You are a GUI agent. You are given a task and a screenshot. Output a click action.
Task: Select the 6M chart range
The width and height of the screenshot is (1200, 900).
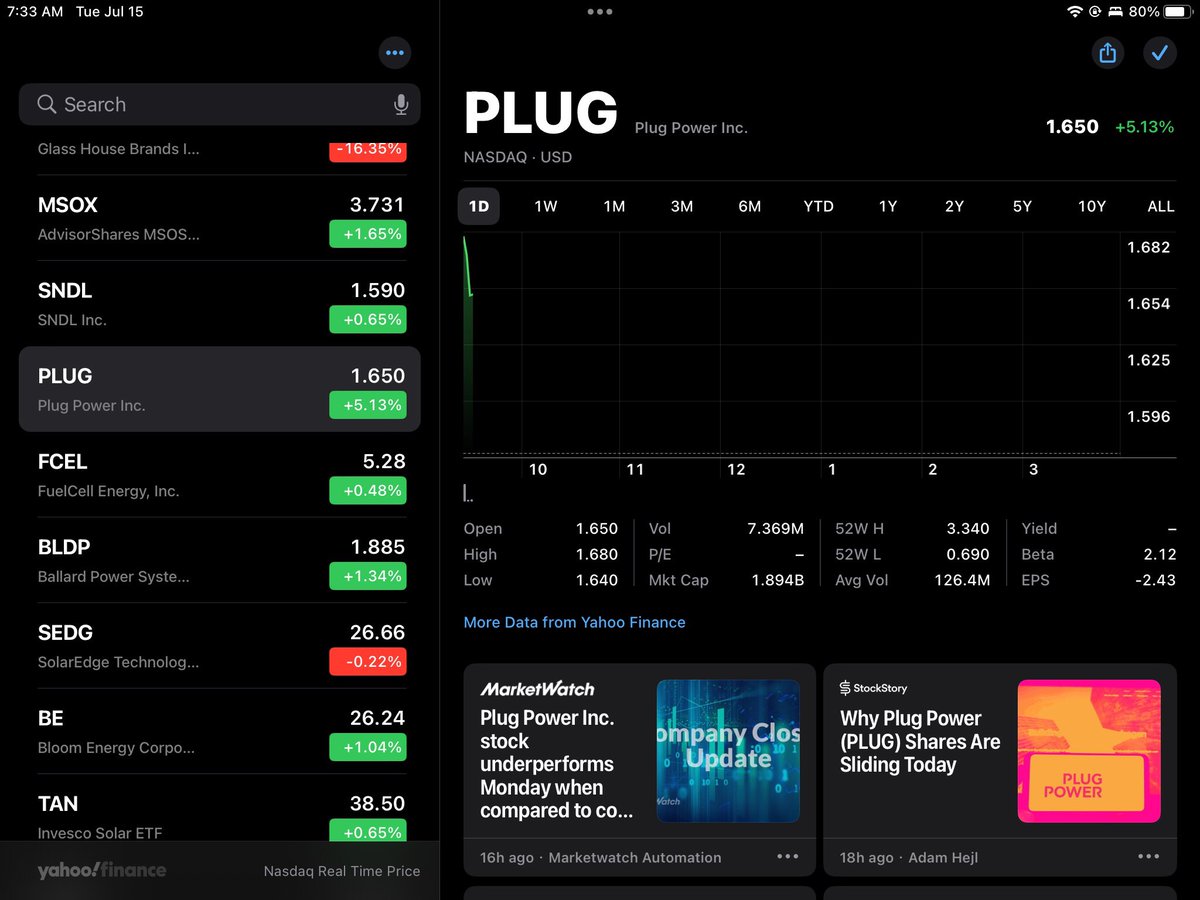point(750,206)
